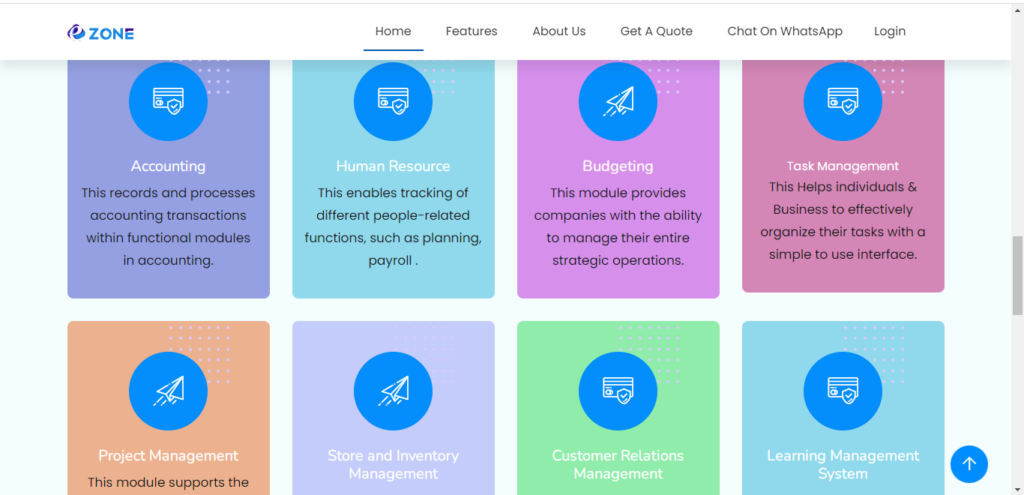This screenshot has height=495, width=1024.
Task: Click the Accounting card title
Action: coord(168,166)
